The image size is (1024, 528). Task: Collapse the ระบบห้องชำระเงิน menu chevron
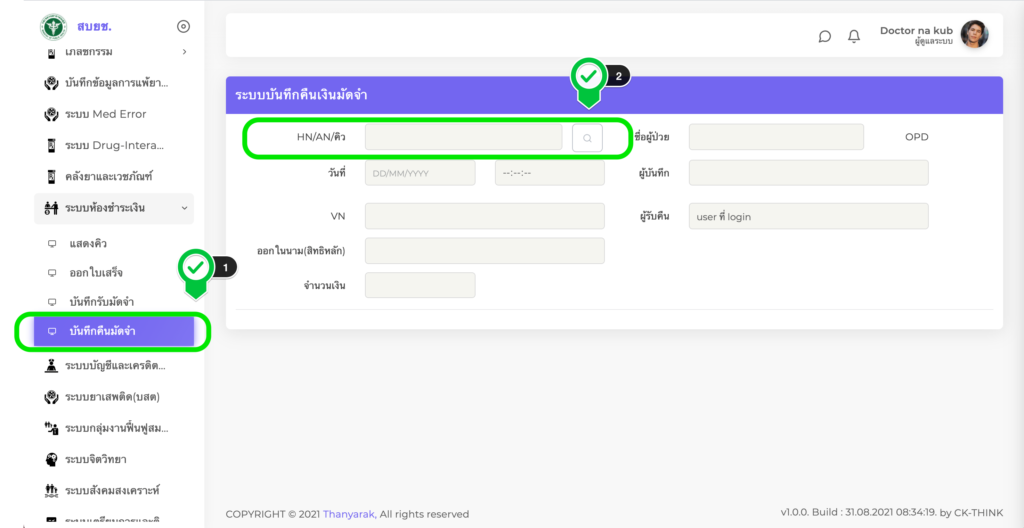coord(184,208)
